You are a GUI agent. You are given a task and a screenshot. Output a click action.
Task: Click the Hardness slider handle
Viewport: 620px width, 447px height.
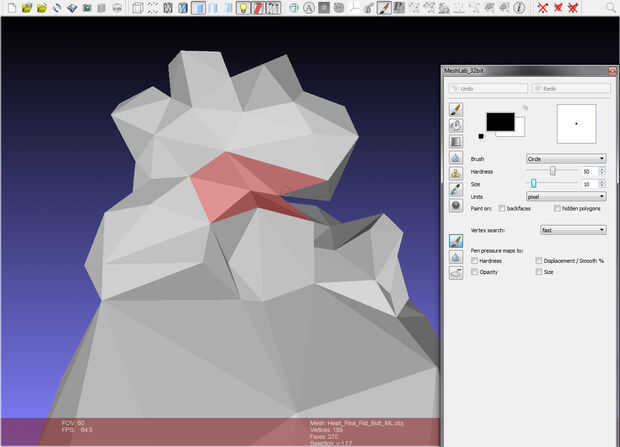[553, 171]
